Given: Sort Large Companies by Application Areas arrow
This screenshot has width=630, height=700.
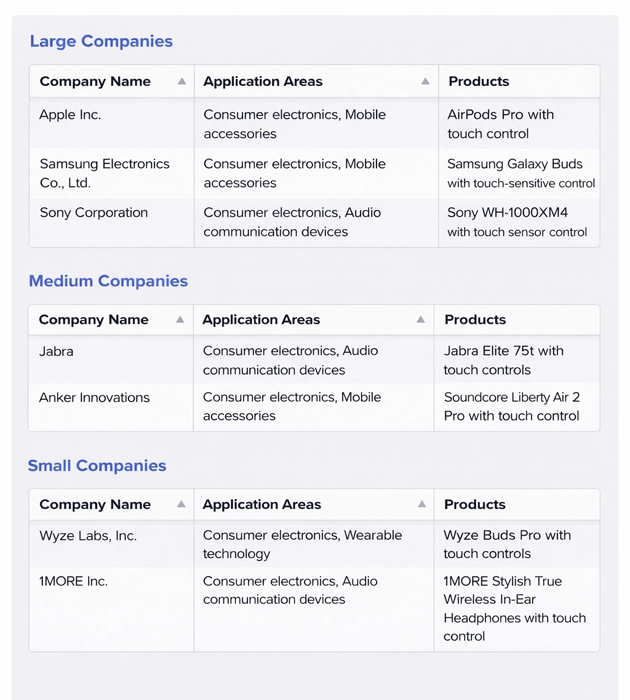Looking at the screenshot, I should (425, 82).
